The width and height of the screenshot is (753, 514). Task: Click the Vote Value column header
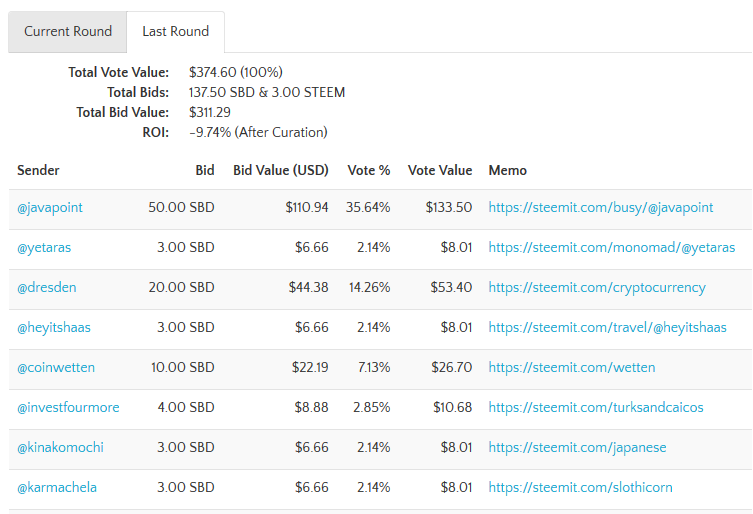pos(440,171)
